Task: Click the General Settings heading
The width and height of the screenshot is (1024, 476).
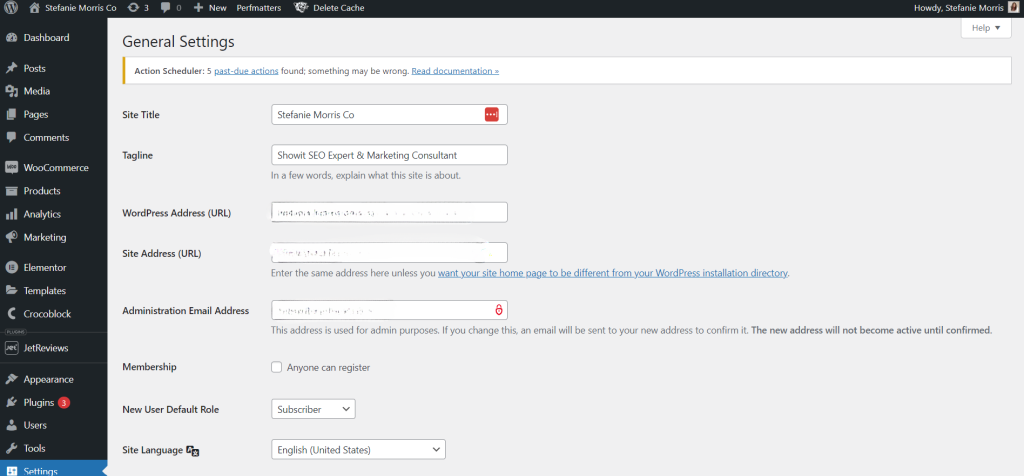Action: [x=178, y=42]
